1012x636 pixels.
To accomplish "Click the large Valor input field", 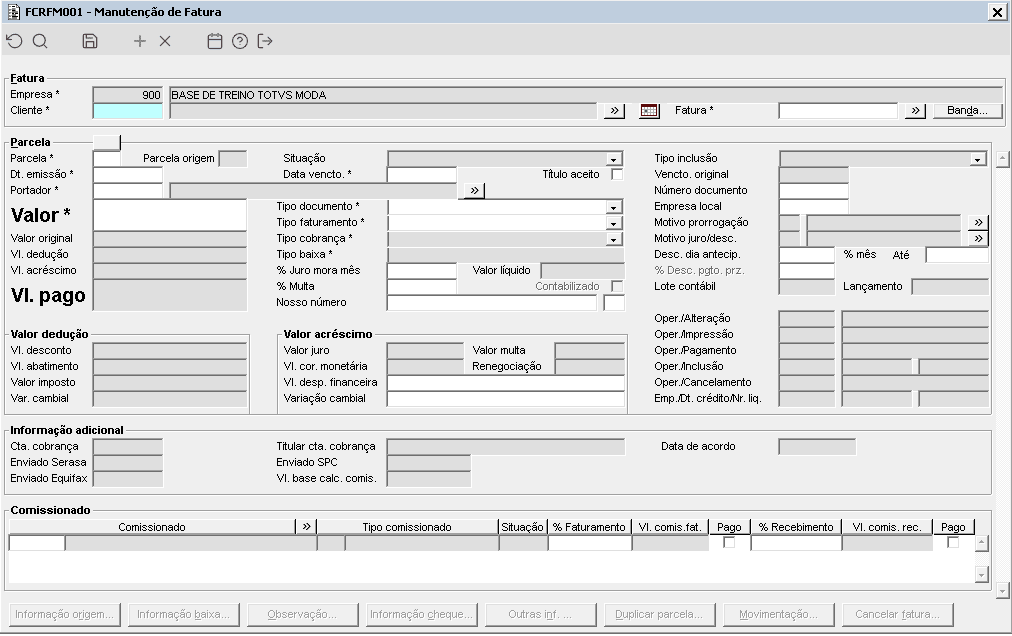I will point(170,215).
